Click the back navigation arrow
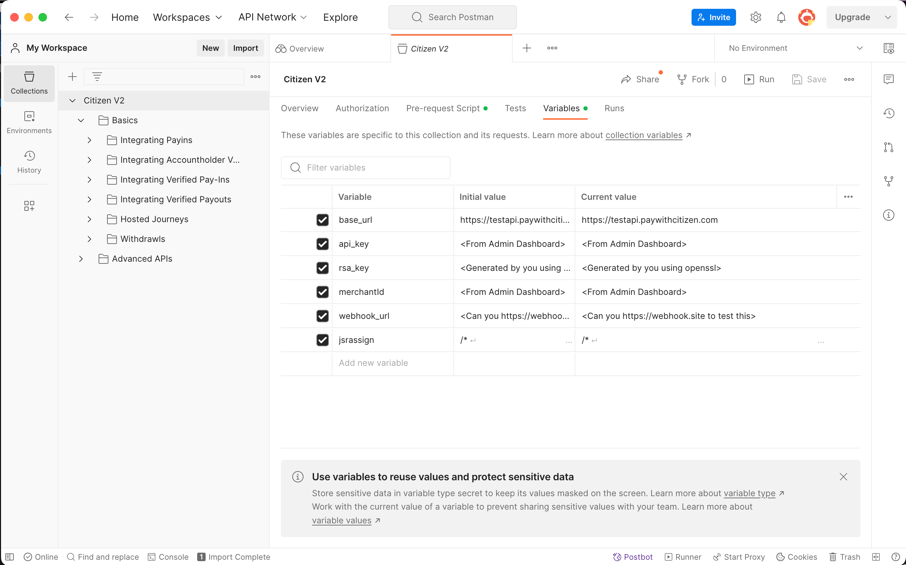Image resolution: width=906 pixels, height=565 pixels. point(69,17)
